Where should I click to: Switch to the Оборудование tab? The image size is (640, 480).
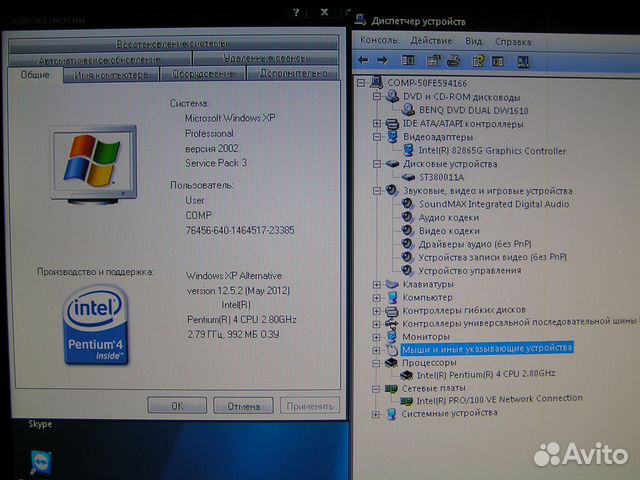coord(202,74)
